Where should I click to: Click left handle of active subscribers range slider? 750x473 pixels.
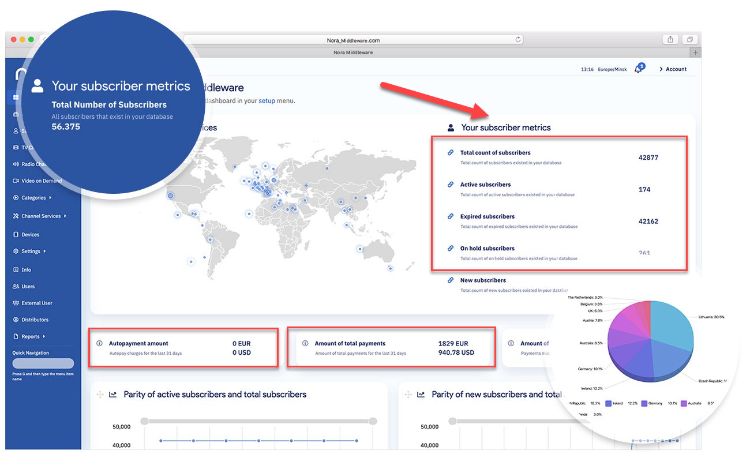pyautogui.click(x=144, y=421)
